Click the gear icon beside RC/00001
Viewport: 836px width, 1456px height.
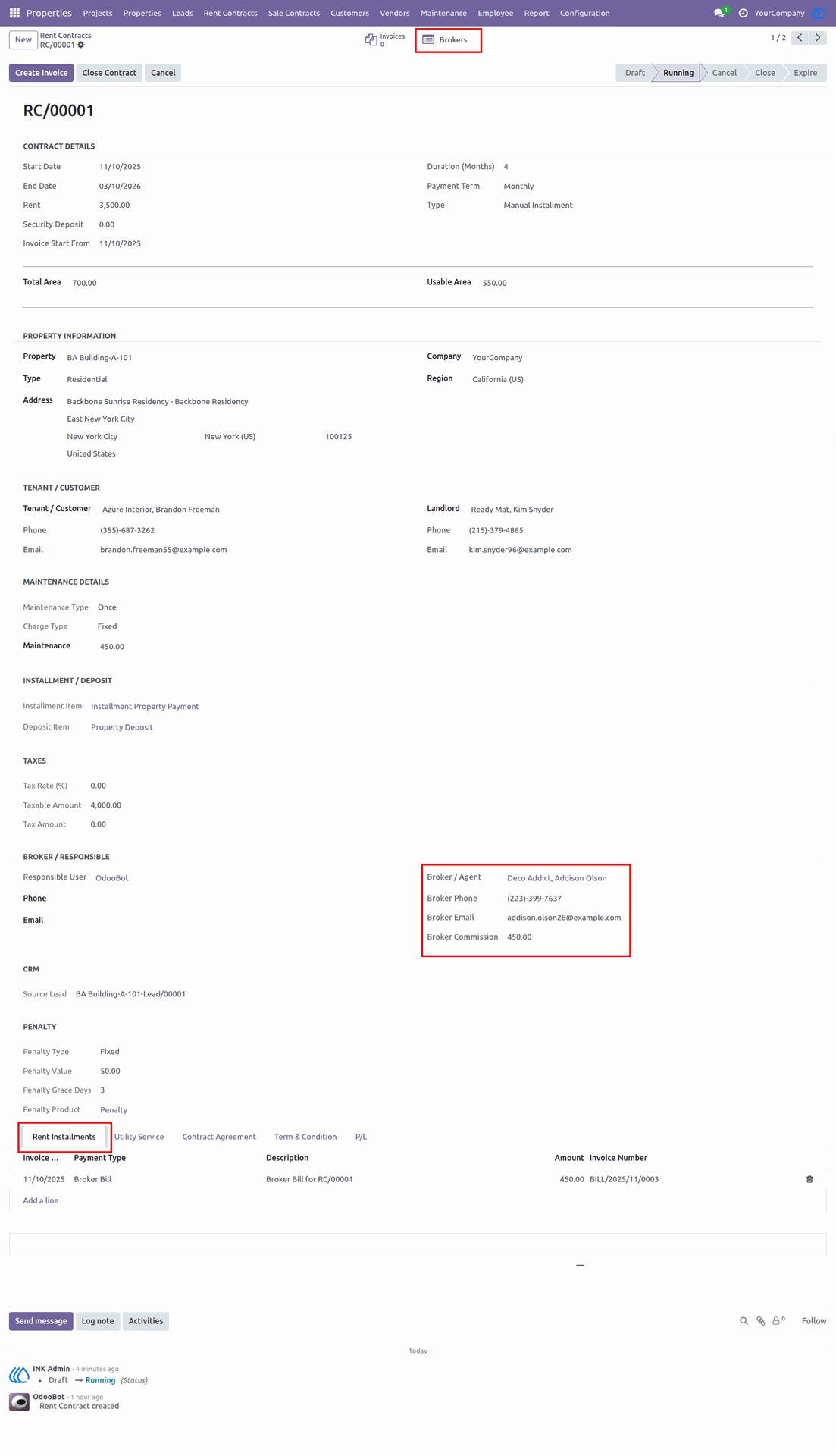click(x=81, y=45)
